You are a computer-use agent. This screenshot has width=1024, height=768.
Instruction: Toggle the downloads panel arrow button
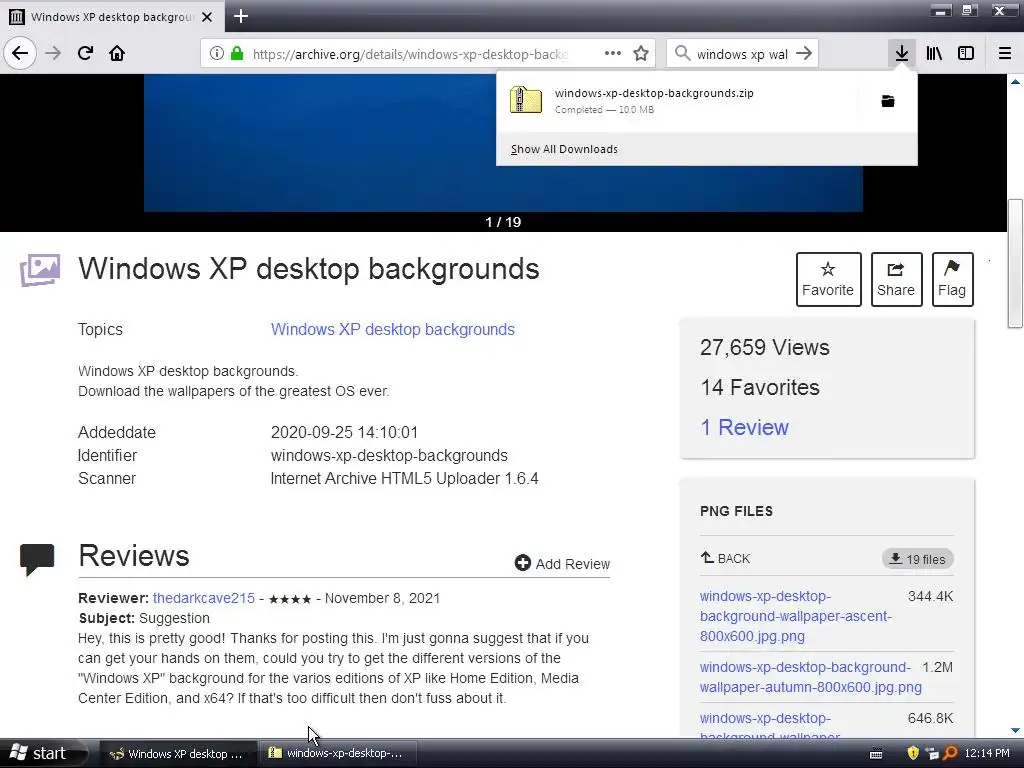(901, 54)
